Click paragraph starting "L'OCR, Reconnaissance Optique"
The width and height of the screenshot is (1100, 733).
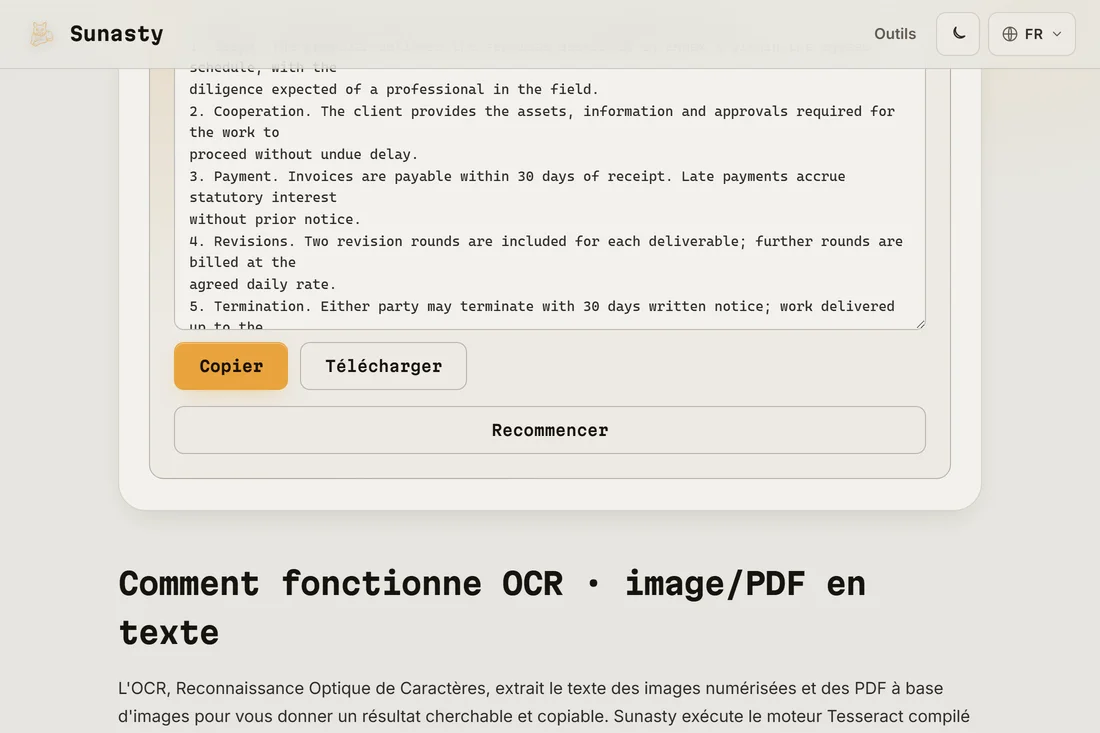tap(544, 702)
